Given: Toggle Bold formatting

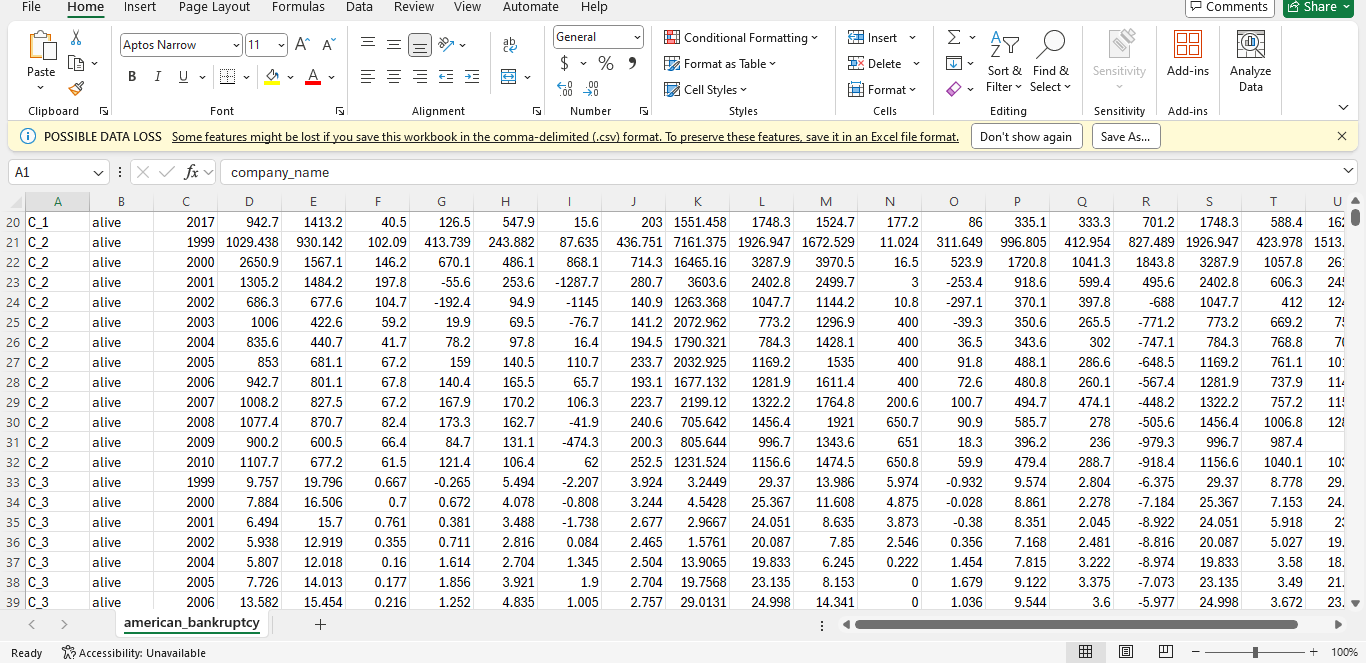Looking at the screenshot, I should 132,77.
